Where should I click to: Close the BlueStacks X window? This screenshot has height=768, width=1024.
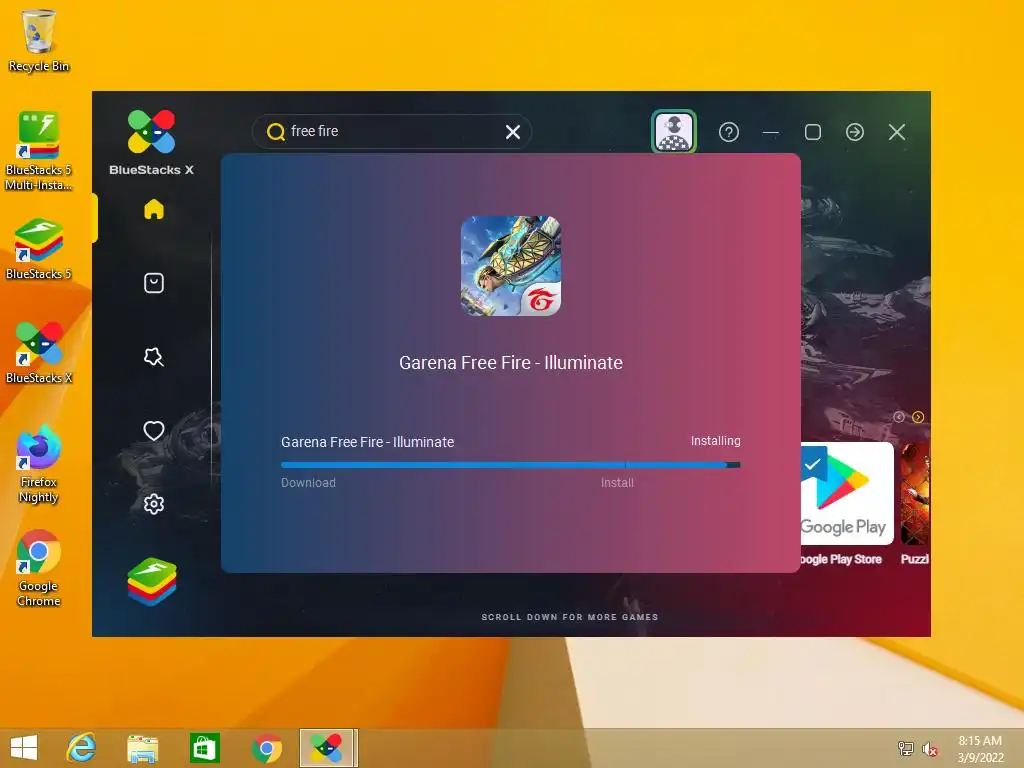(897, 132)
